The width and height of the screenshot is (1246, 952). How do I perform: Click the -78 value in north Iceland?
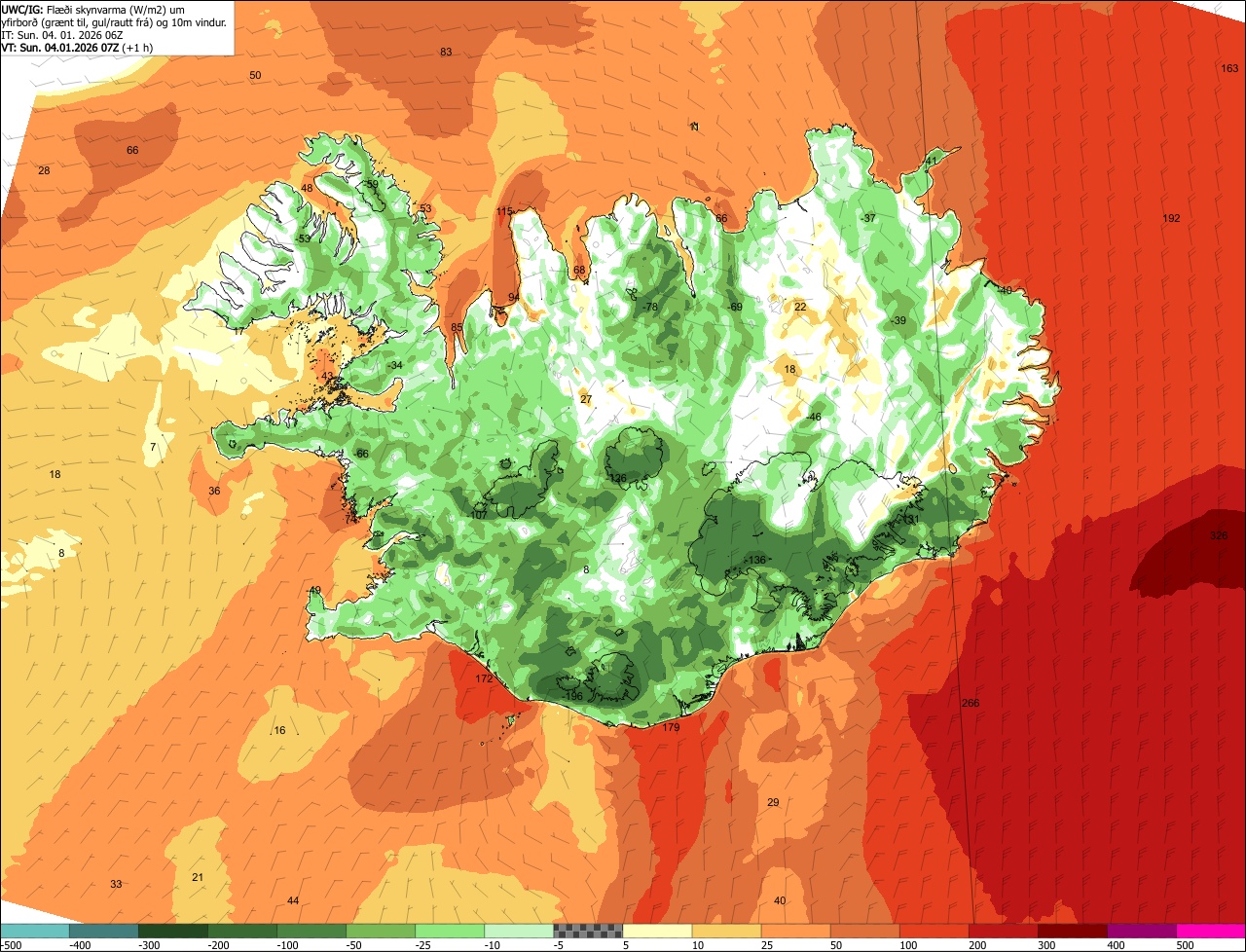tap(649, 307)
